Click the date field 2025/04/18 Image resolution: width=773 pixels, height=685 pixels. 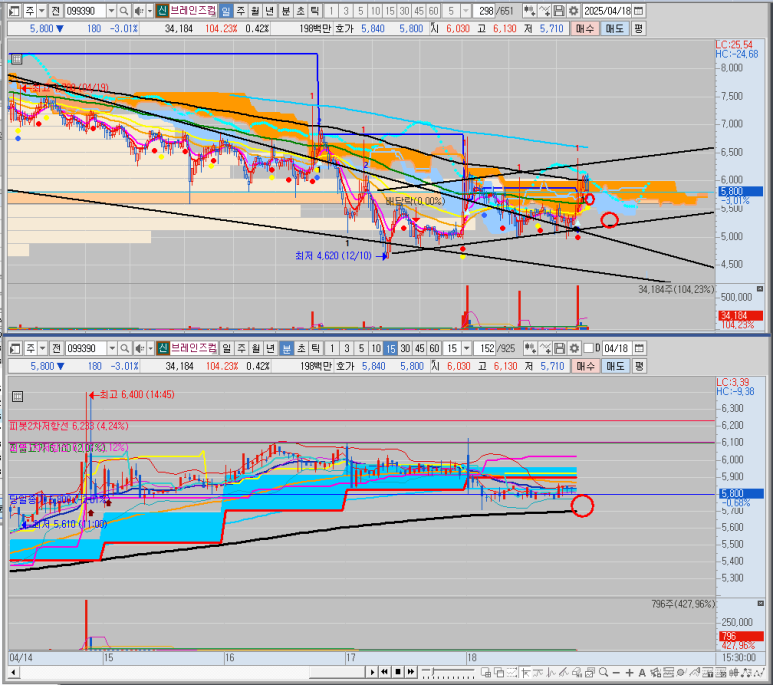pos(607,11)
